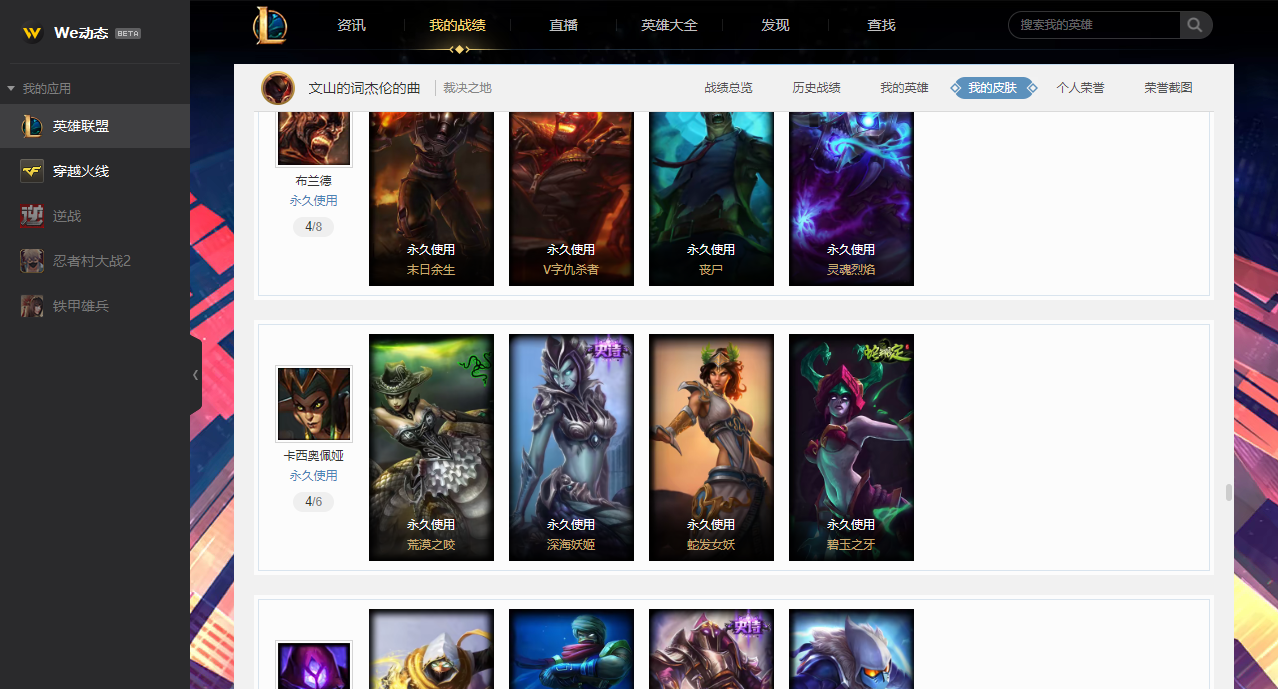Open the 逆战 sidebar app icon
Image resolution: width=1278 pixels, height=689 pixels.
(x=32, y=216)
